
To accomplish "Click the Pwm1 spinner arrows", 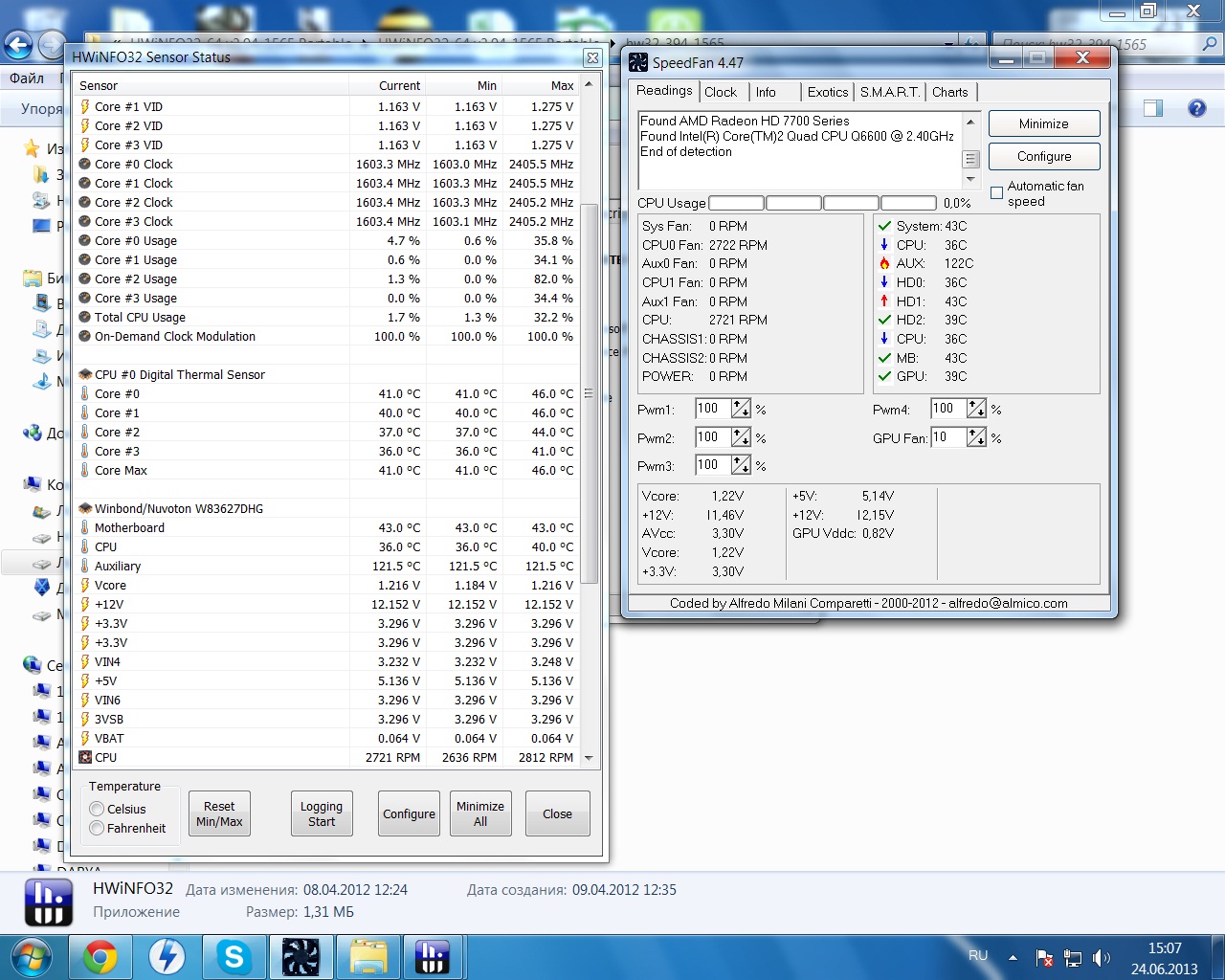I will coord(741,409).
